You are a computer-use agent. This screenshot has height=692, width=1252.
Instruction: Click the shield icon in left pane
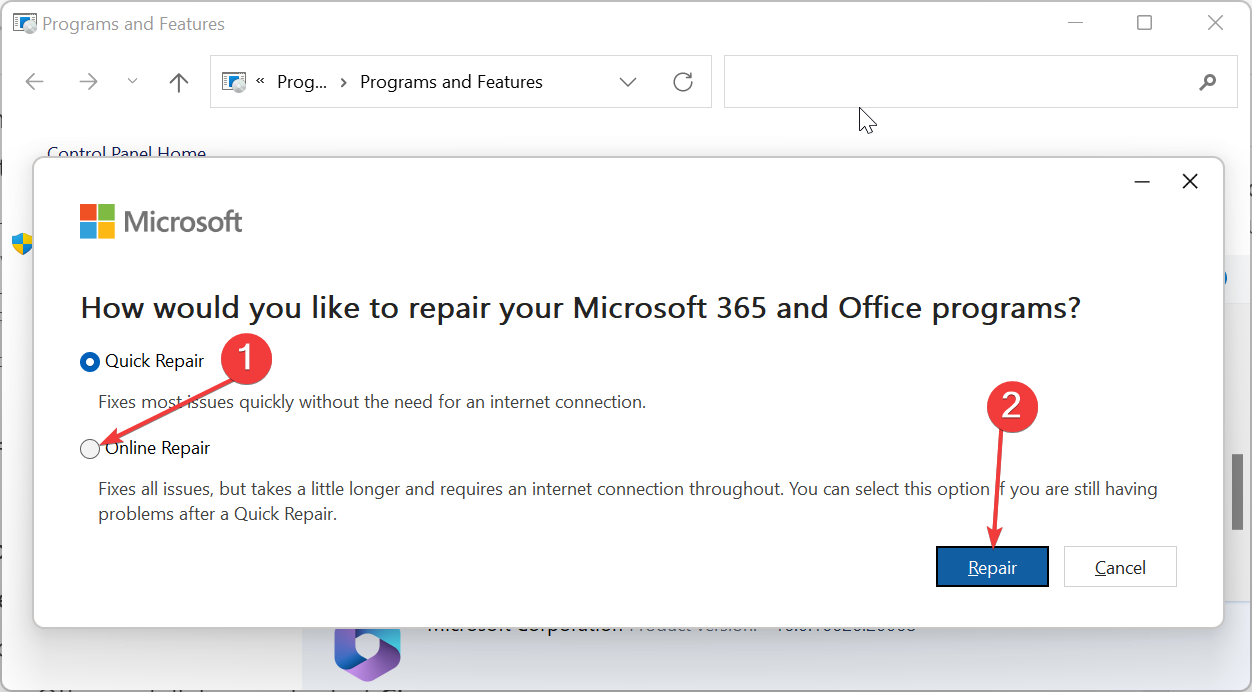click(x=22, y=244)
